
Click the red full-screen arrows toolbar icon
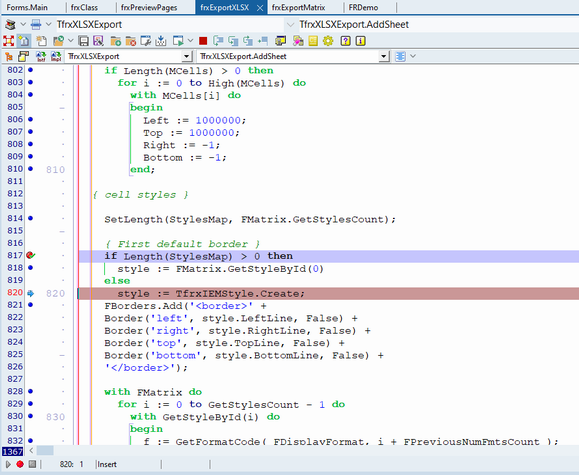(x=9, y=41)
